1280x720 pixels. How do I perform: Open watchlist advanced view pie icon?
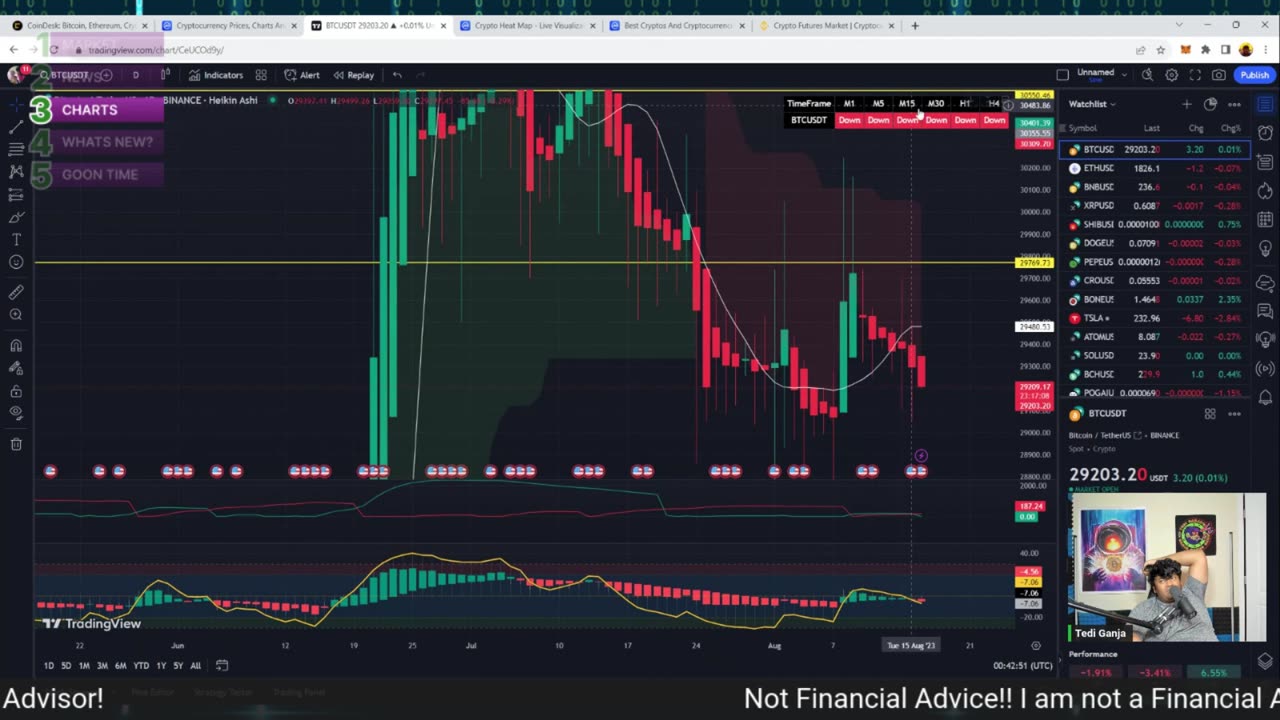[x=1210, y=104]
